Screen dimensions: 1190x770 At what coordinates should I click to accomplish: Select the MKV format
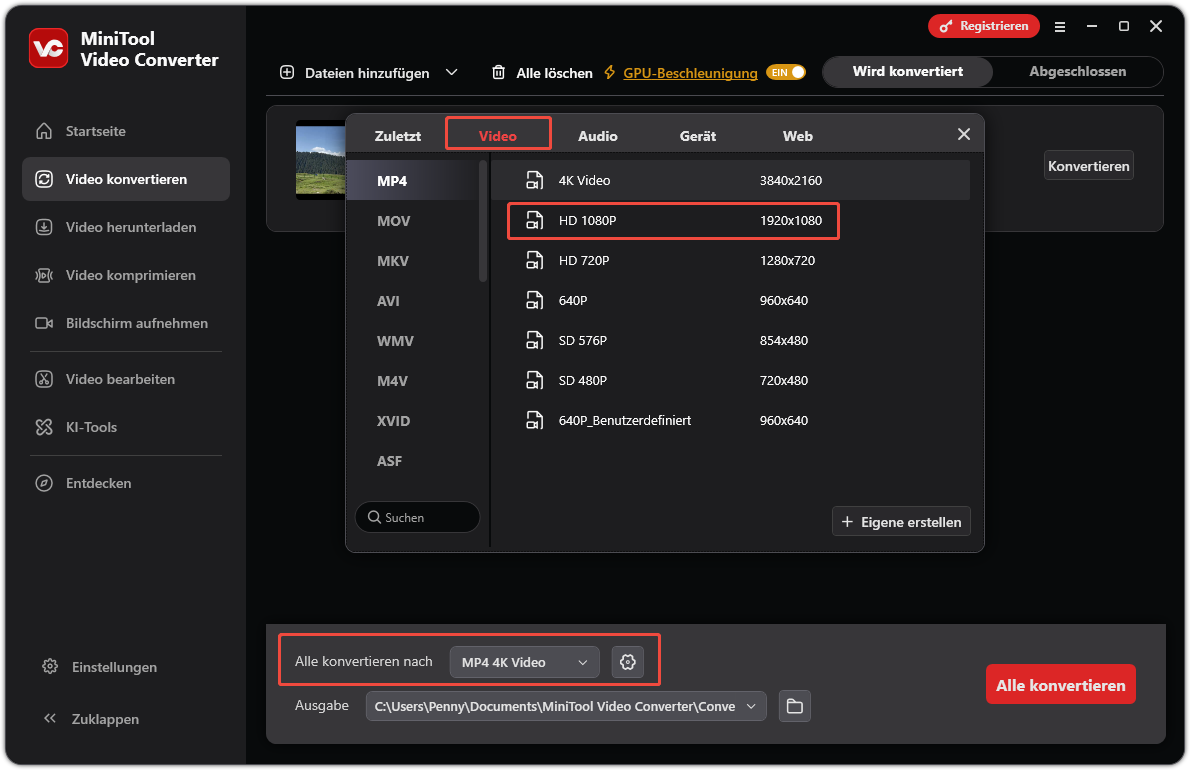coord(393,261)
